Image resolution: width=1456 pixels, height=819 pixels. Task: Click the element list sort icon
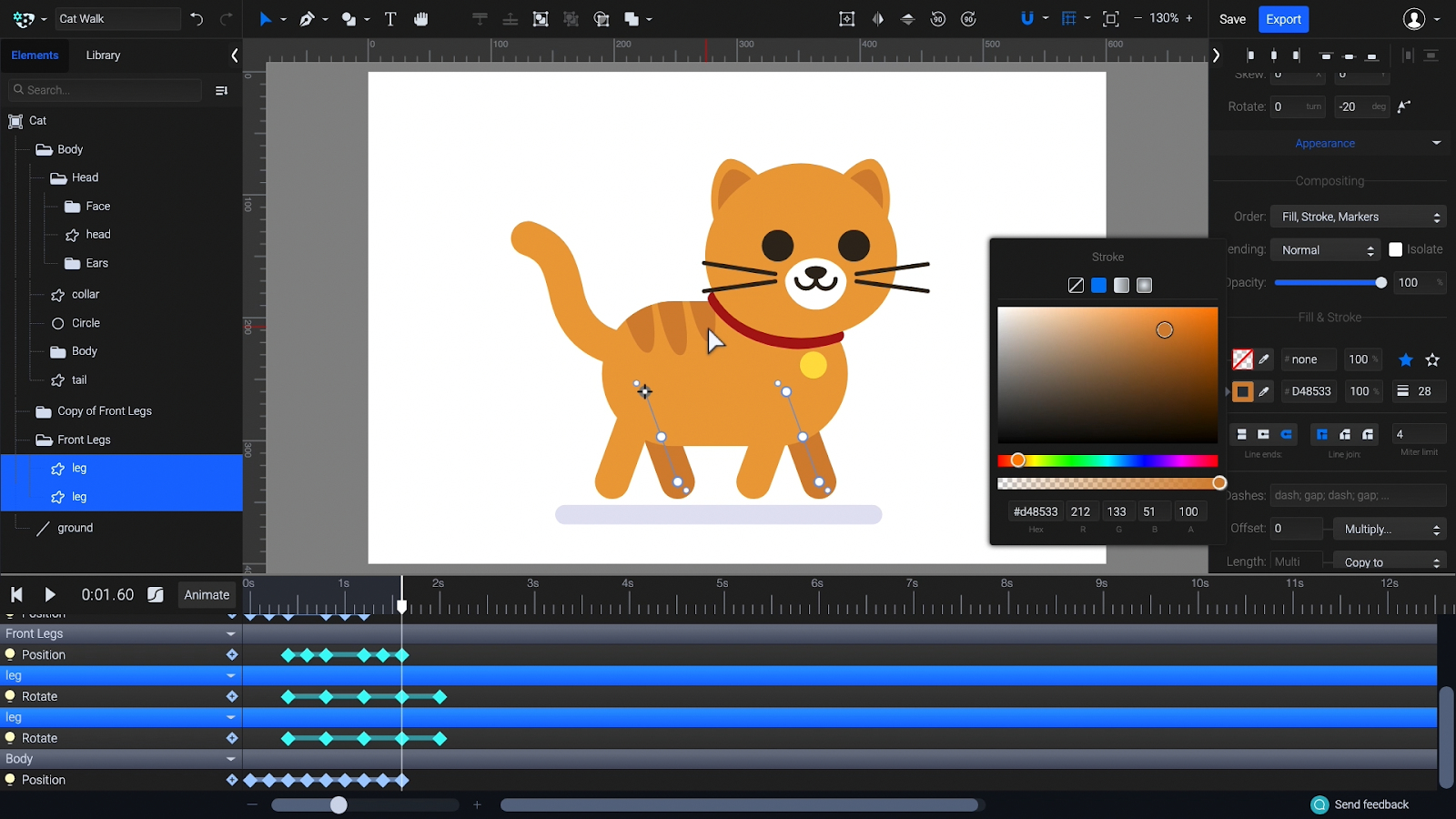(x=221, y=90)
